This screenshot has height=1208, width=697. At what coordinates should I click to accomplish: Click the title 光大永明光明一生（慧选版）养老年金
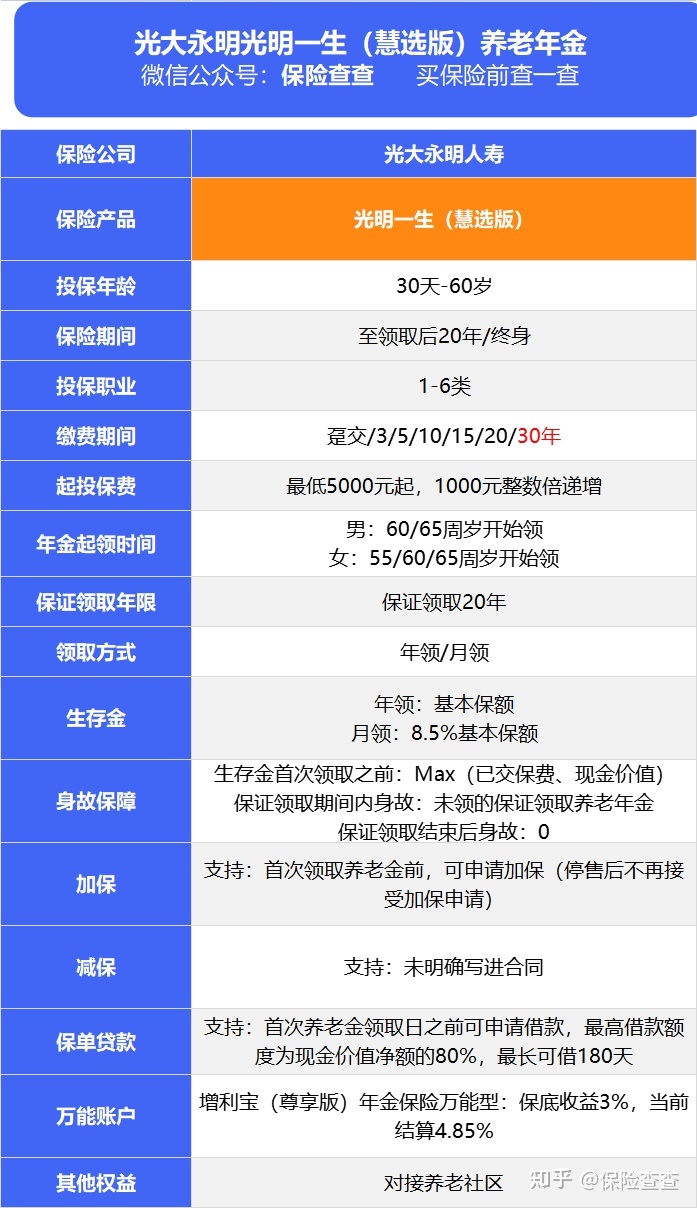click(360, 43)
